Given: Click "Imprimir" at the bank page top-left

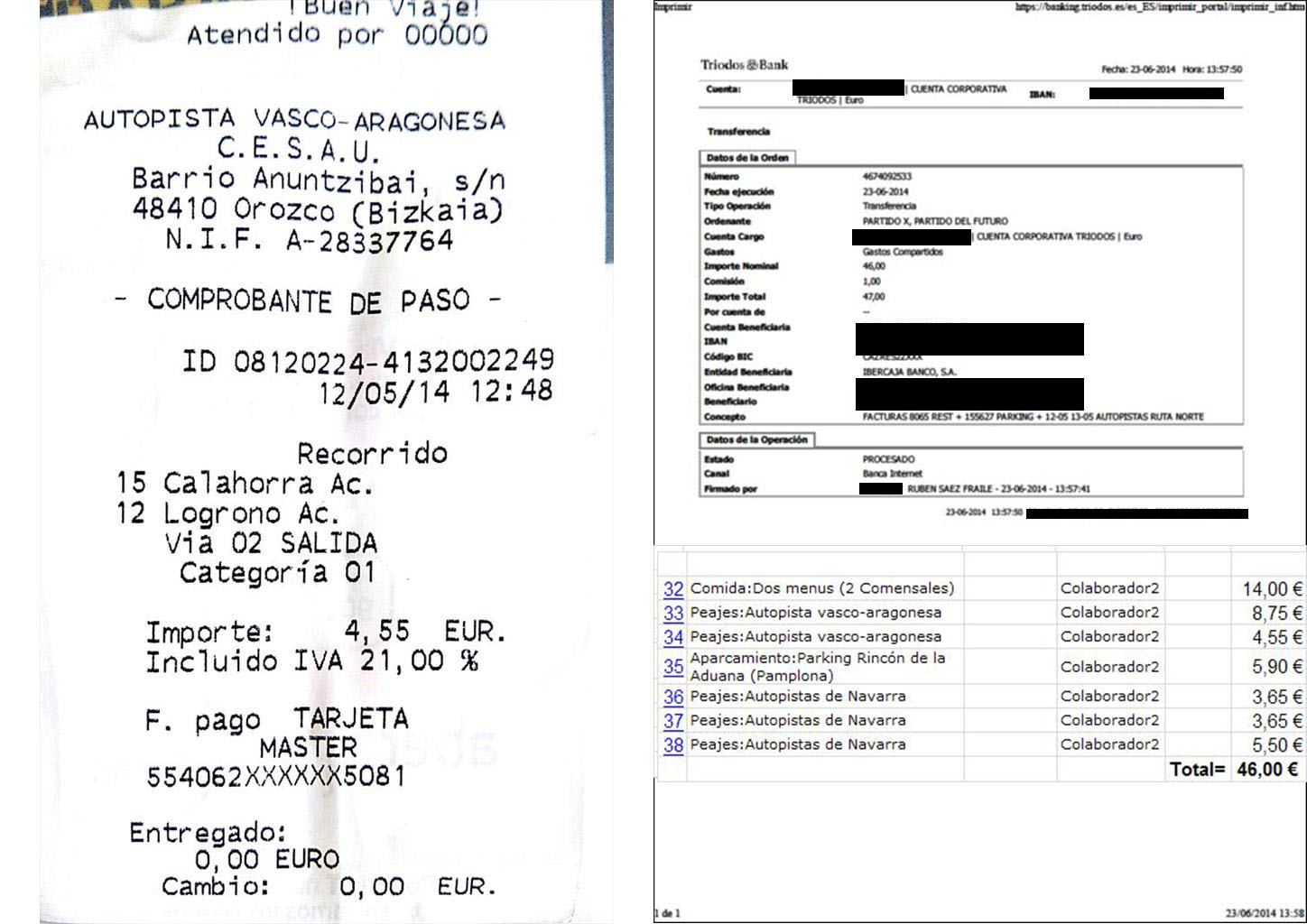Looking at the screenshot, I should [672, 6].
